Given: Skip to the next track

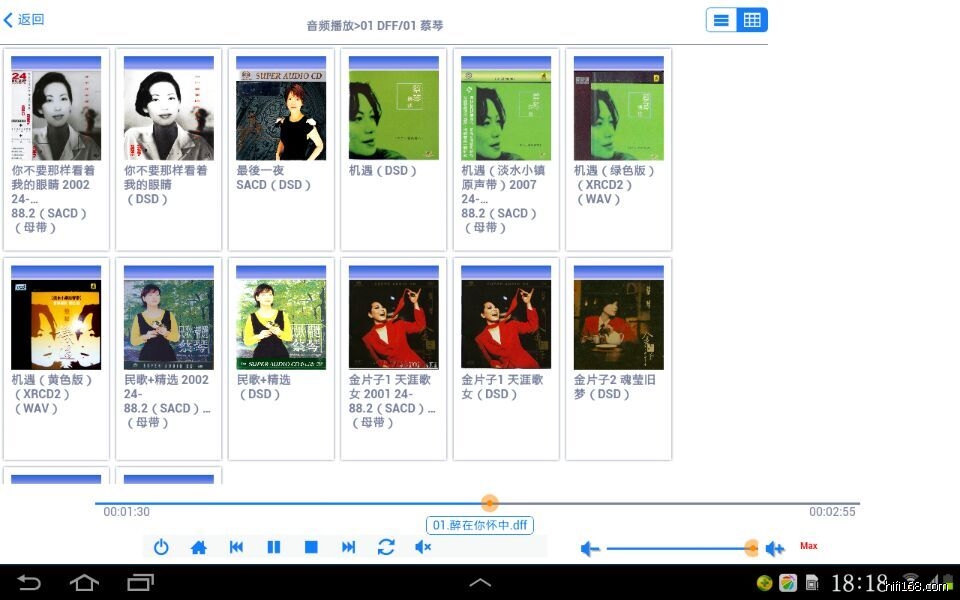Looking at the screenshot, I should [x=348, y=547].
